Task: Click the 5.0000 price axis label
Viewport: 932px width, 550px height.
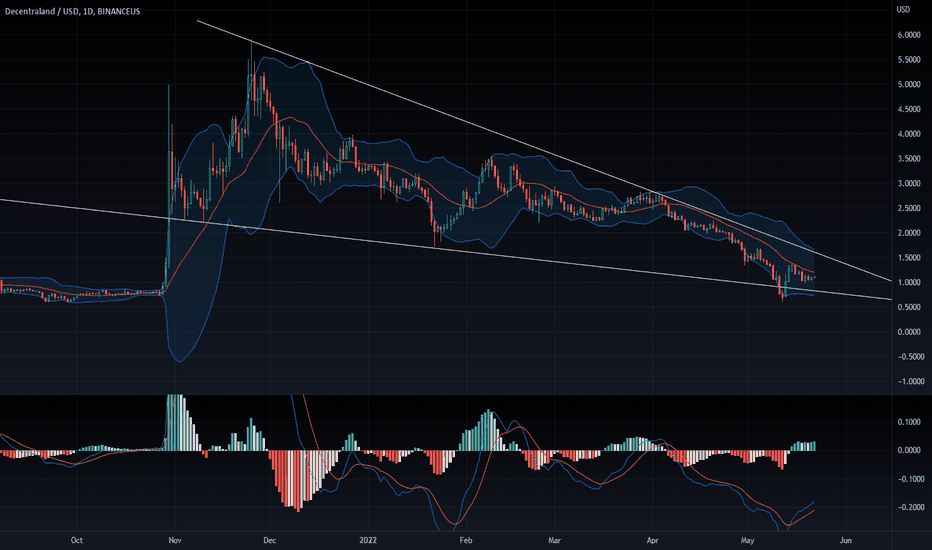Action: coord(909,84)
